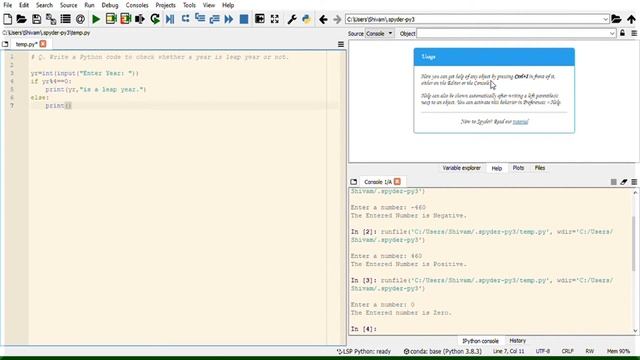The image size is (640, 360).
Task: Close the temp.py editor tab
Action: coord(43,44)
